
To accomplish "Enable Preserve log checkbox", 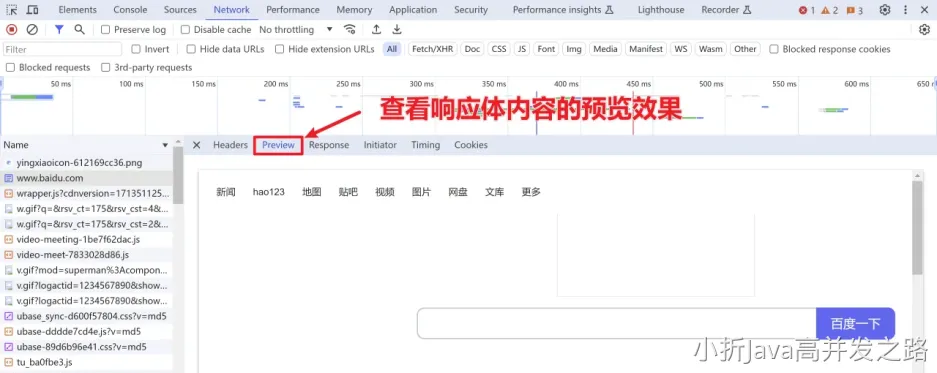I will coord(106,29).
